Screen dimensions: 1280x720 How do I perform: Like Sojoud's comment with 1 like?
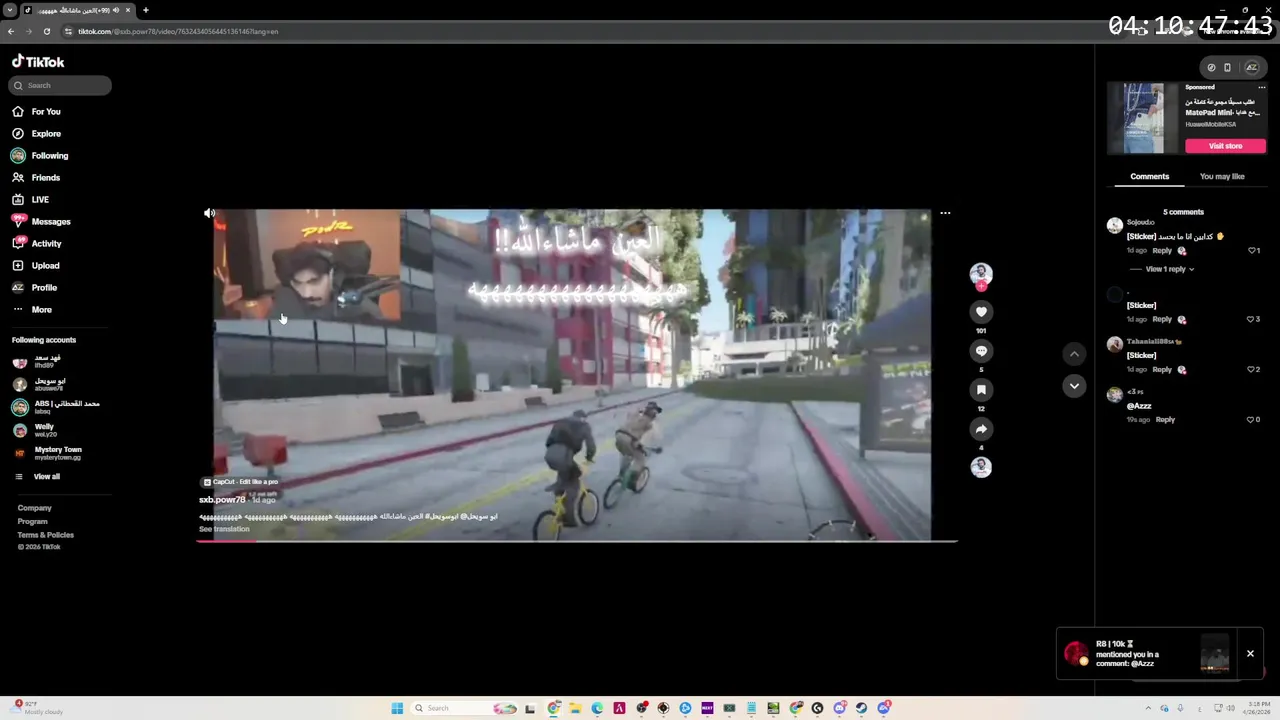(1254, 250)
